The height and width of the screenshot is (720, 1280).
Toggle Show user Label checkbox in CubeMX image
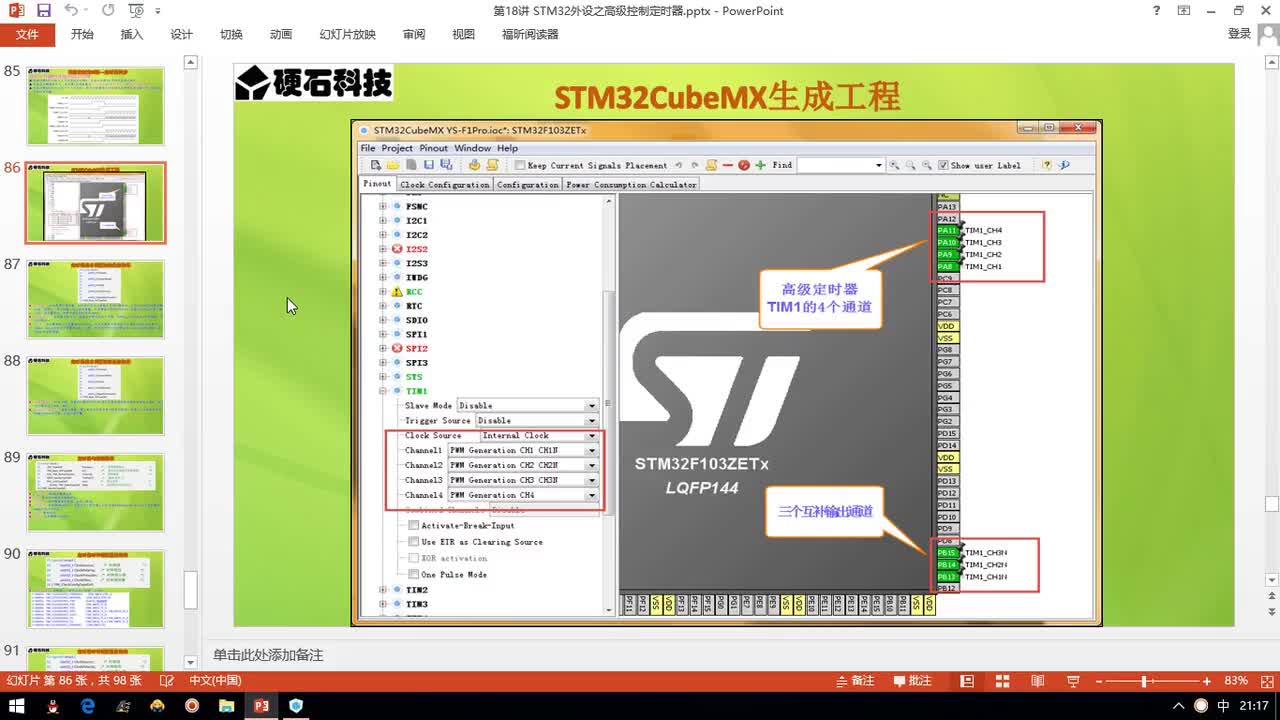tap(943, 165)
